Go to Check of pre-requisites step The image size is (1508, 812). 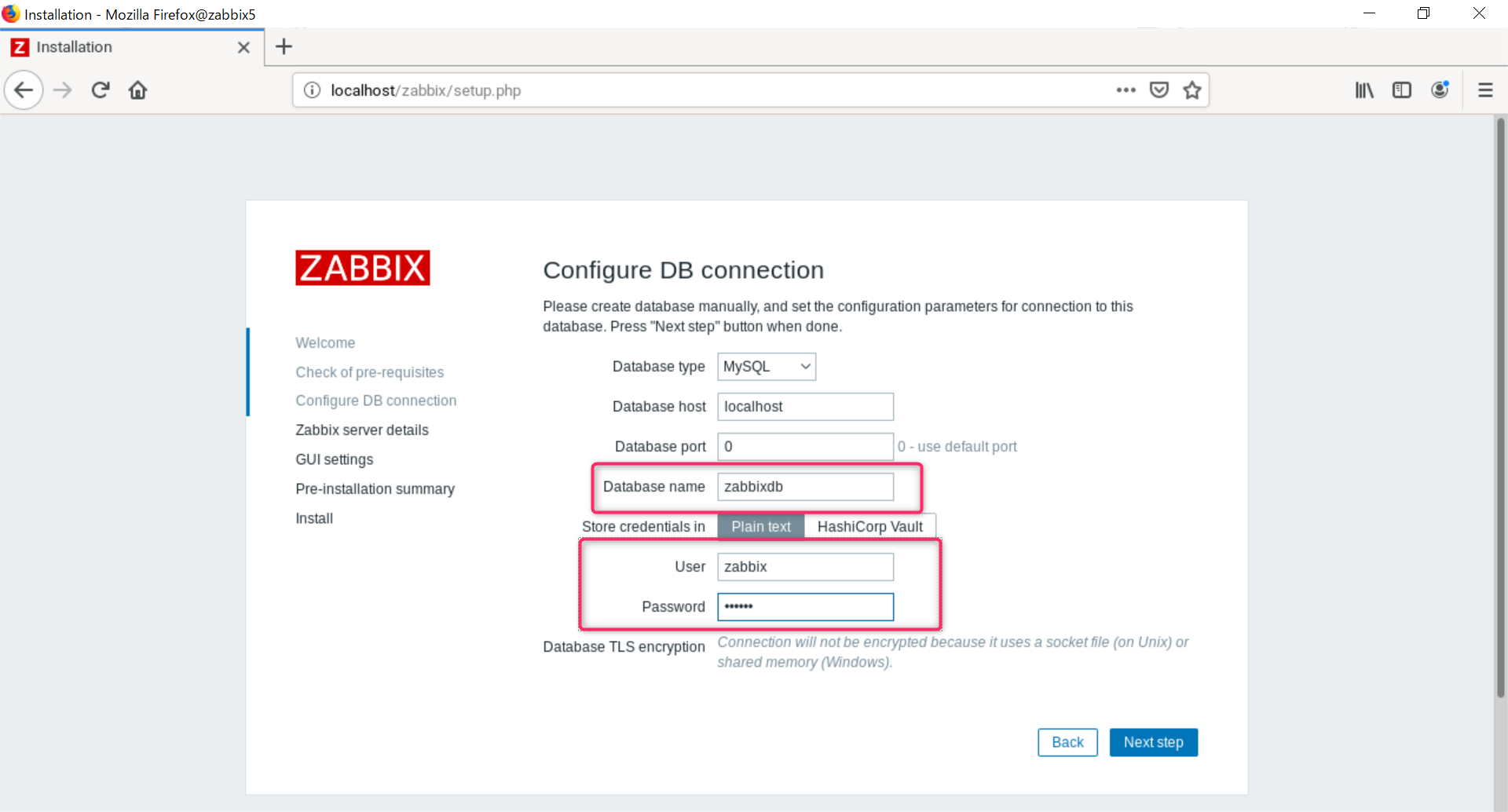[369, 372]
